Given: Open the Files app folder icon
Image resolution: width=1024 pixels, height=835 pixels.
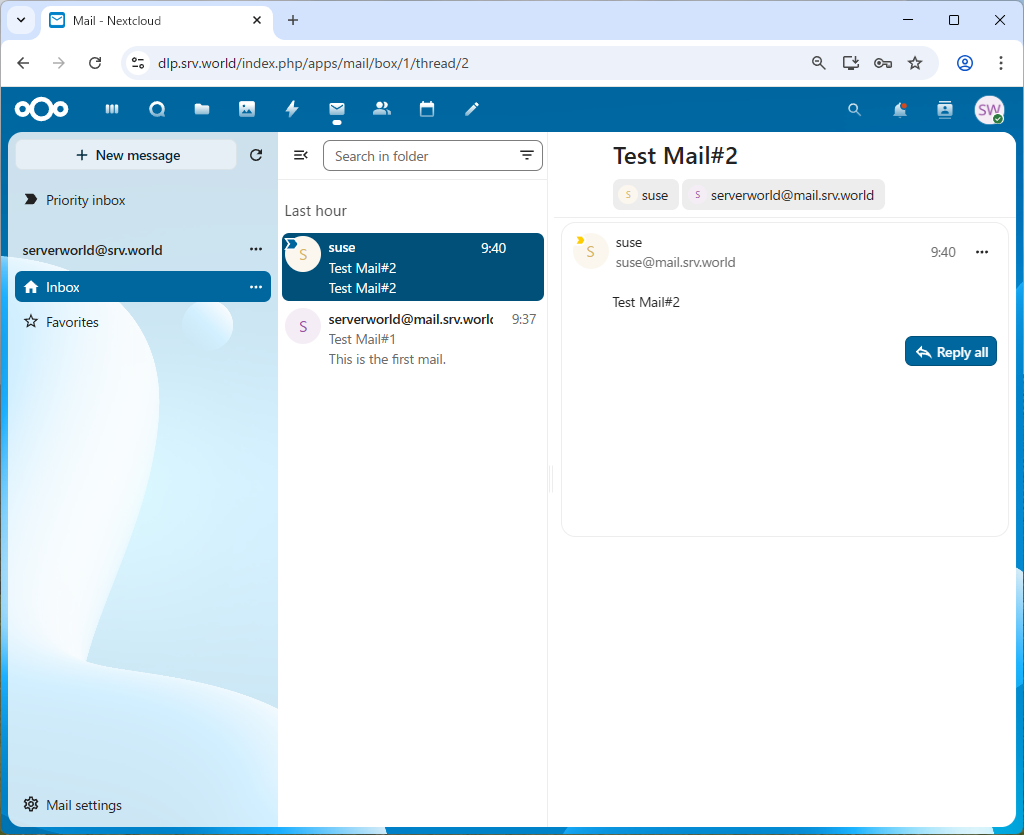Looking at the screenshot, I should pos(202,109).
